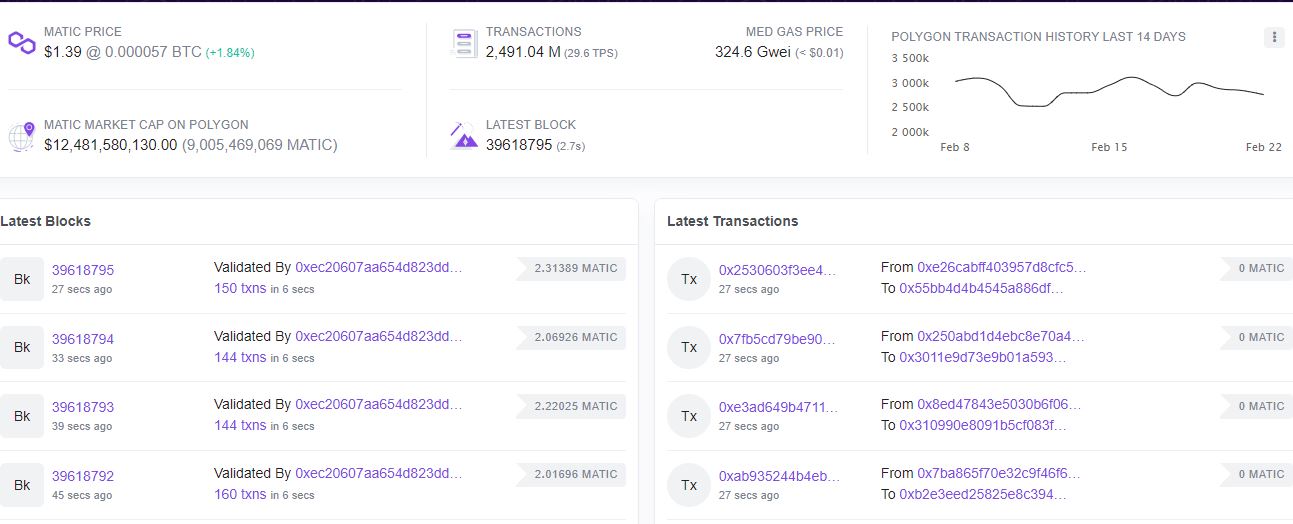Click the latest block gauge icon
Screen dimensions: 1293x524
(x=465, y=135)
